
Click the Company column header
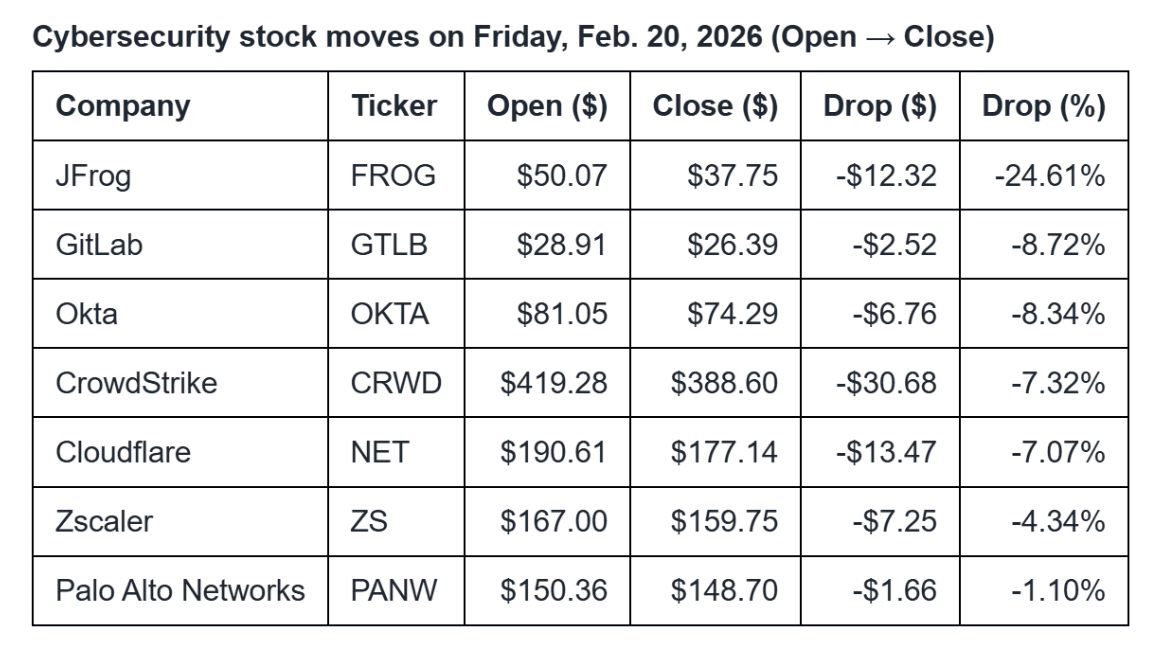(123, 106)
